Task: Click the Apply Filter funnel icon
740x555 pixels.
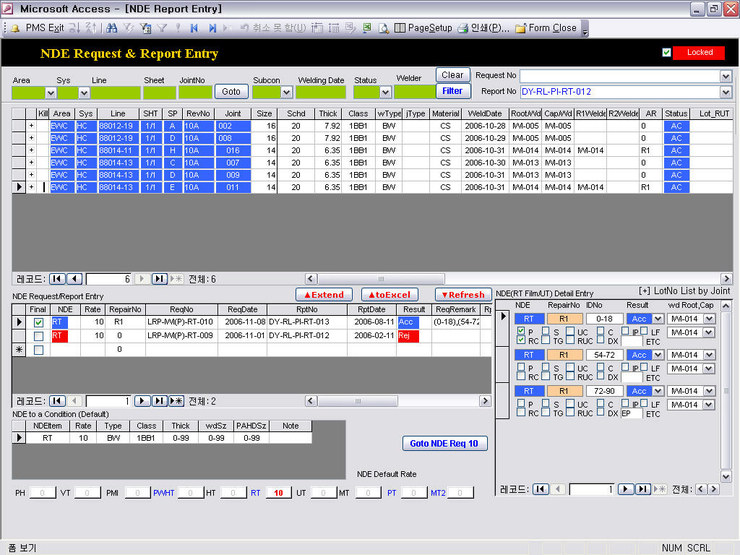Action: (162, 28)
